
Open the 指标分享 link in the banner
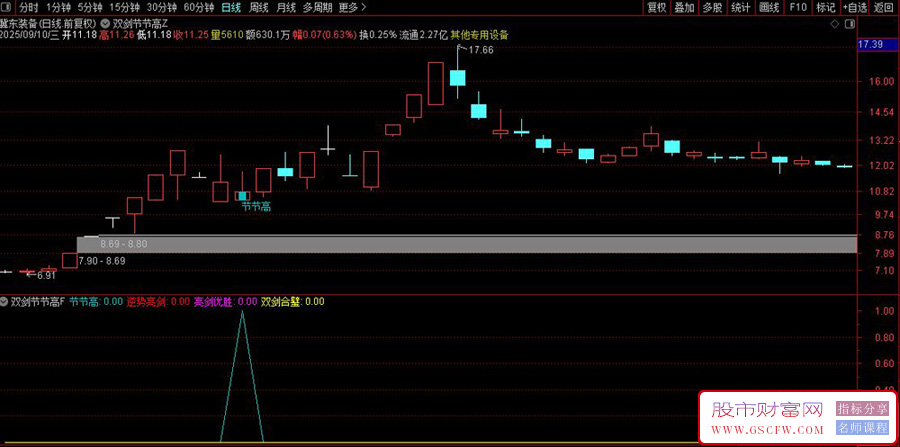862,409
